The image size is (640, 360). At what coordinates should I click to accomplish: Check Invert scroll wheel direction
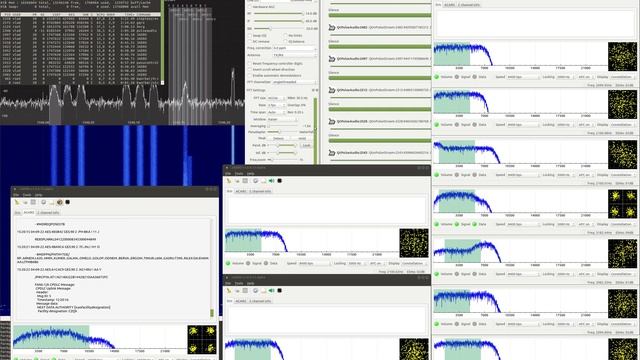tap(250, 69)
